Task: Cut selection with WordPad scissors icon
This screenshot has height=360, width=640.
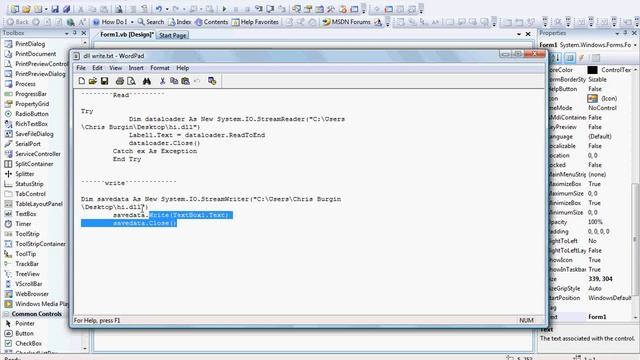Action: [162, 81]
